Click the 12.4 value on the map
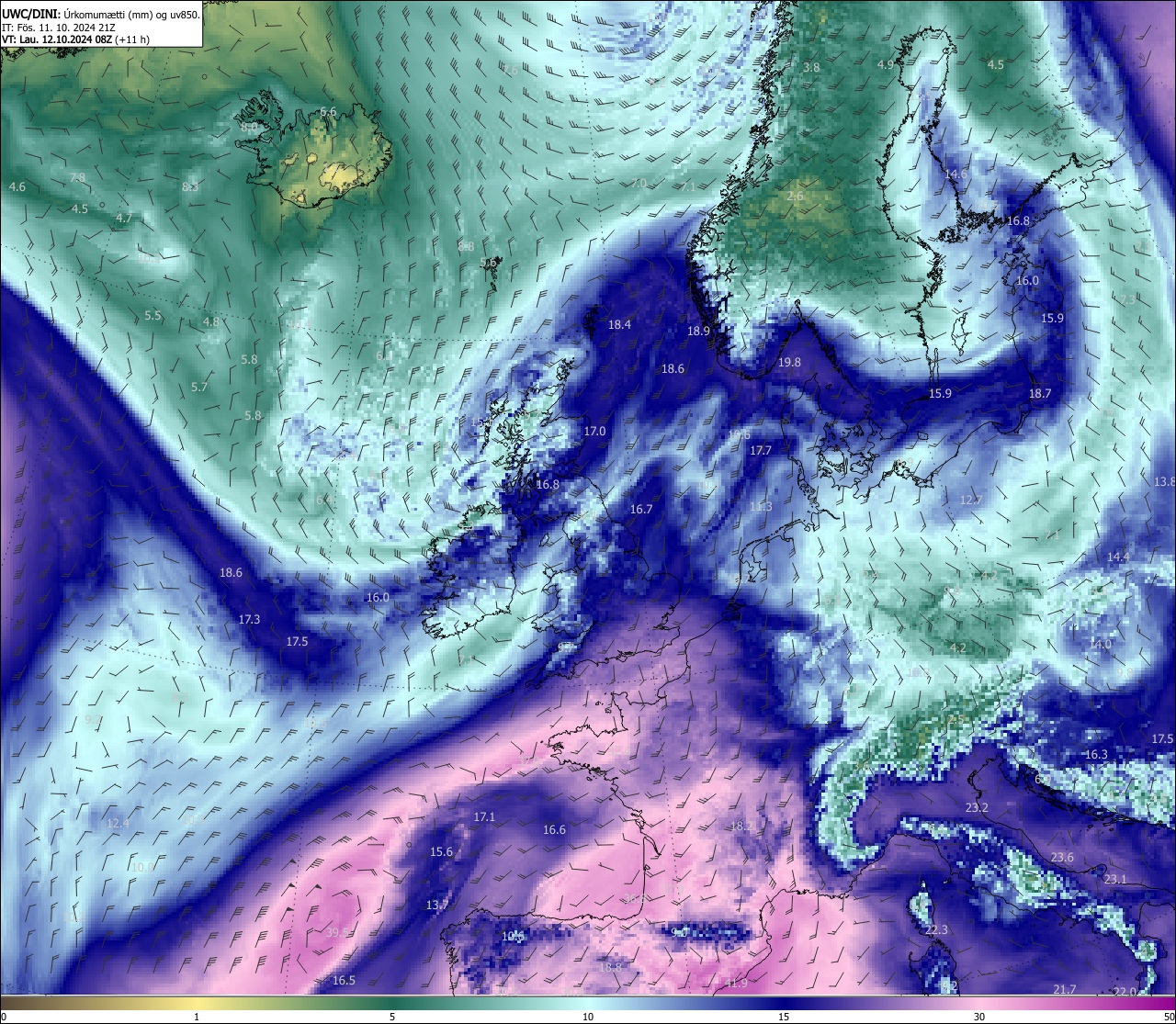Image resolution: width=1176 pixels, height=1024 pixels. [x=118, y=824]
